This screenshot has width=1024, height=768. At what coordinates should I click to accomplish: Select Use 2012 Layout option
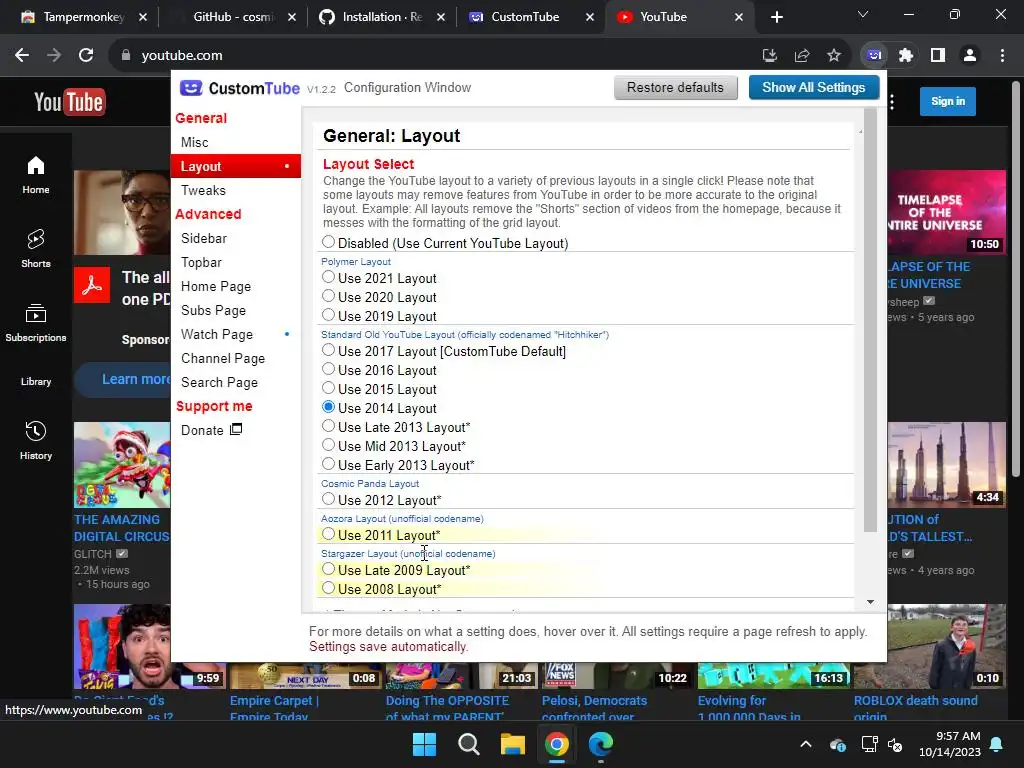click(328, 499)
